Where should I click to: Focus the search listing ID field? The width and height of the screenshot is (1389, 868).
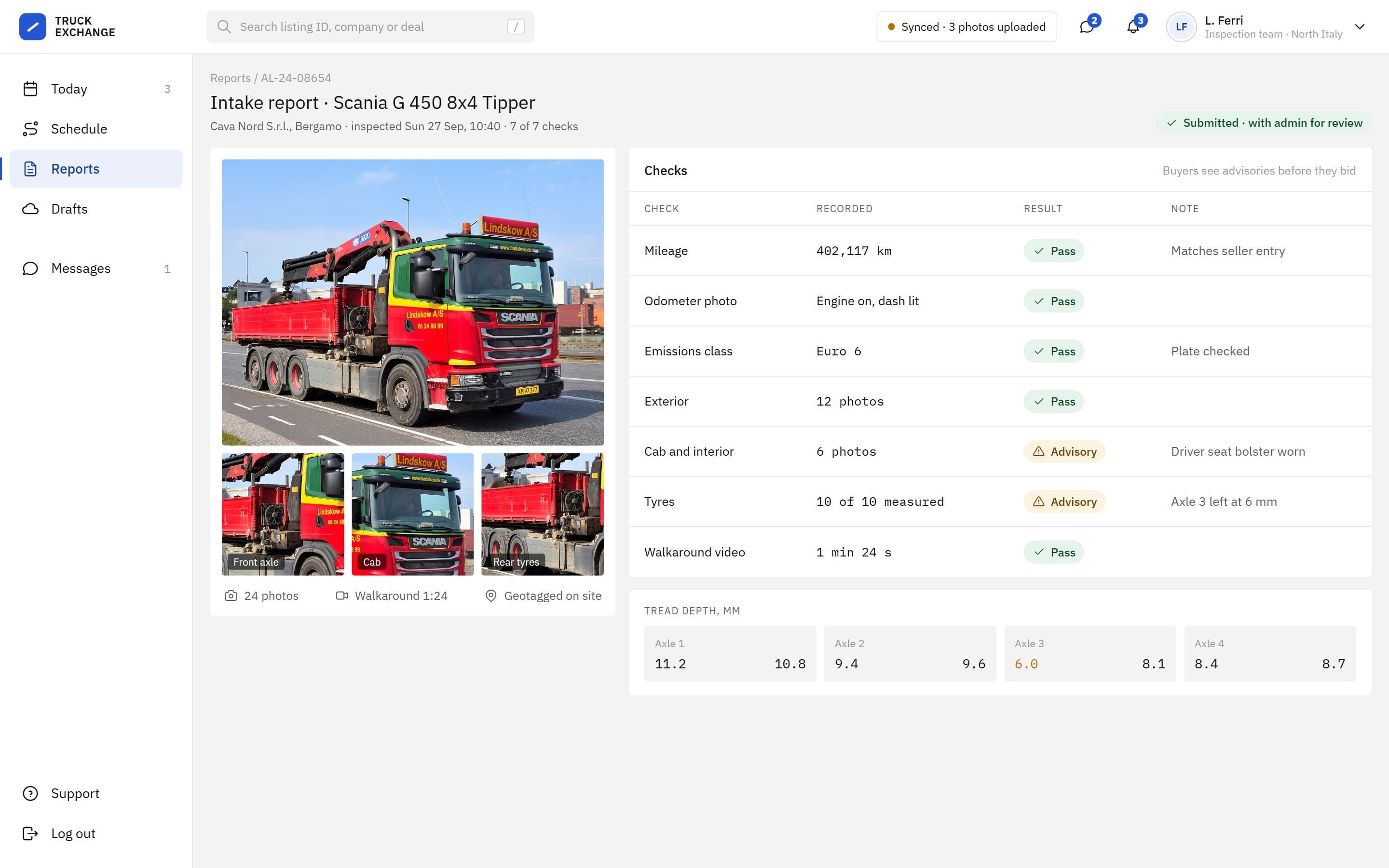pos(370,27)
